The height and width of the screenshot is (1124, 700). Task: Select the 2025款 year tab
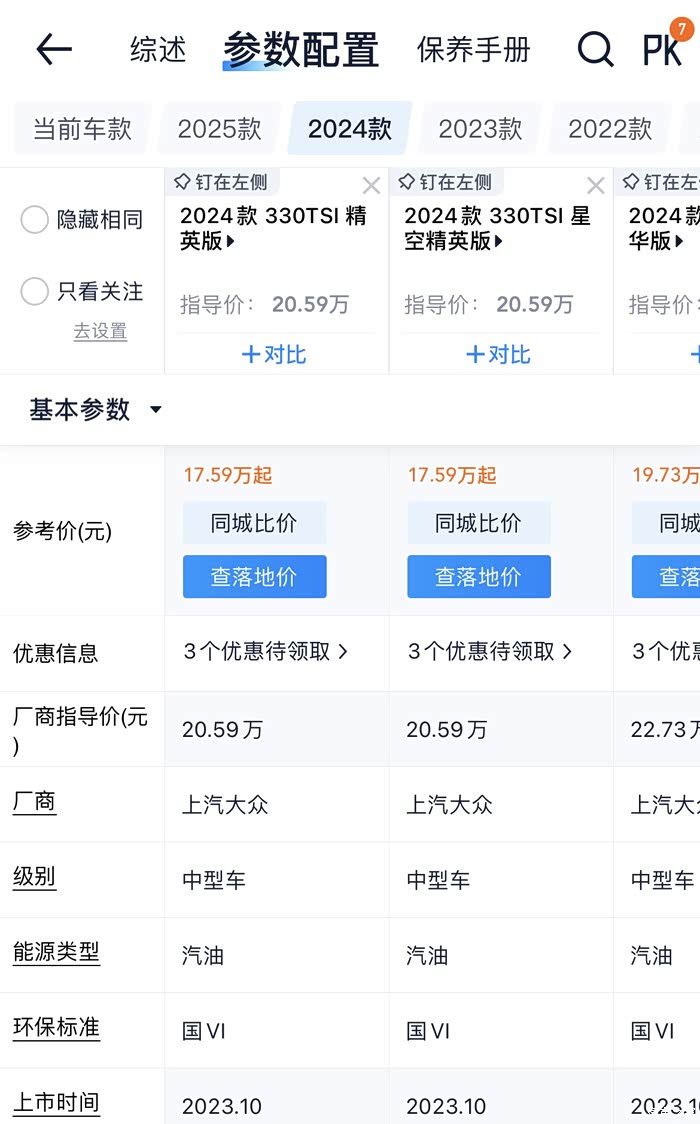click(x=219, y=129)
